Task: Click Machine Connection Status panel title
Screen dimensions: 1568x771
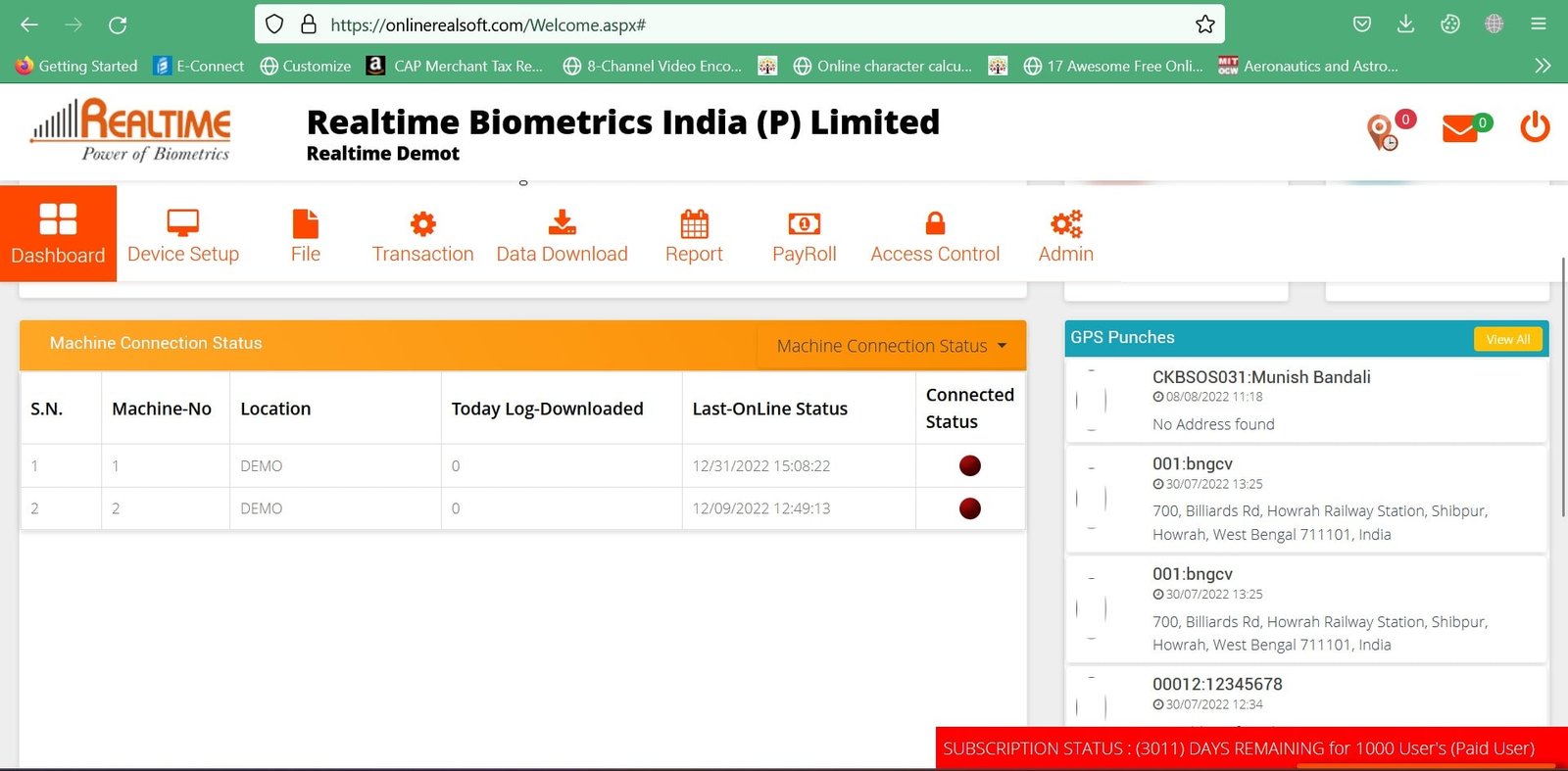Action: click(x=156, y=343)
